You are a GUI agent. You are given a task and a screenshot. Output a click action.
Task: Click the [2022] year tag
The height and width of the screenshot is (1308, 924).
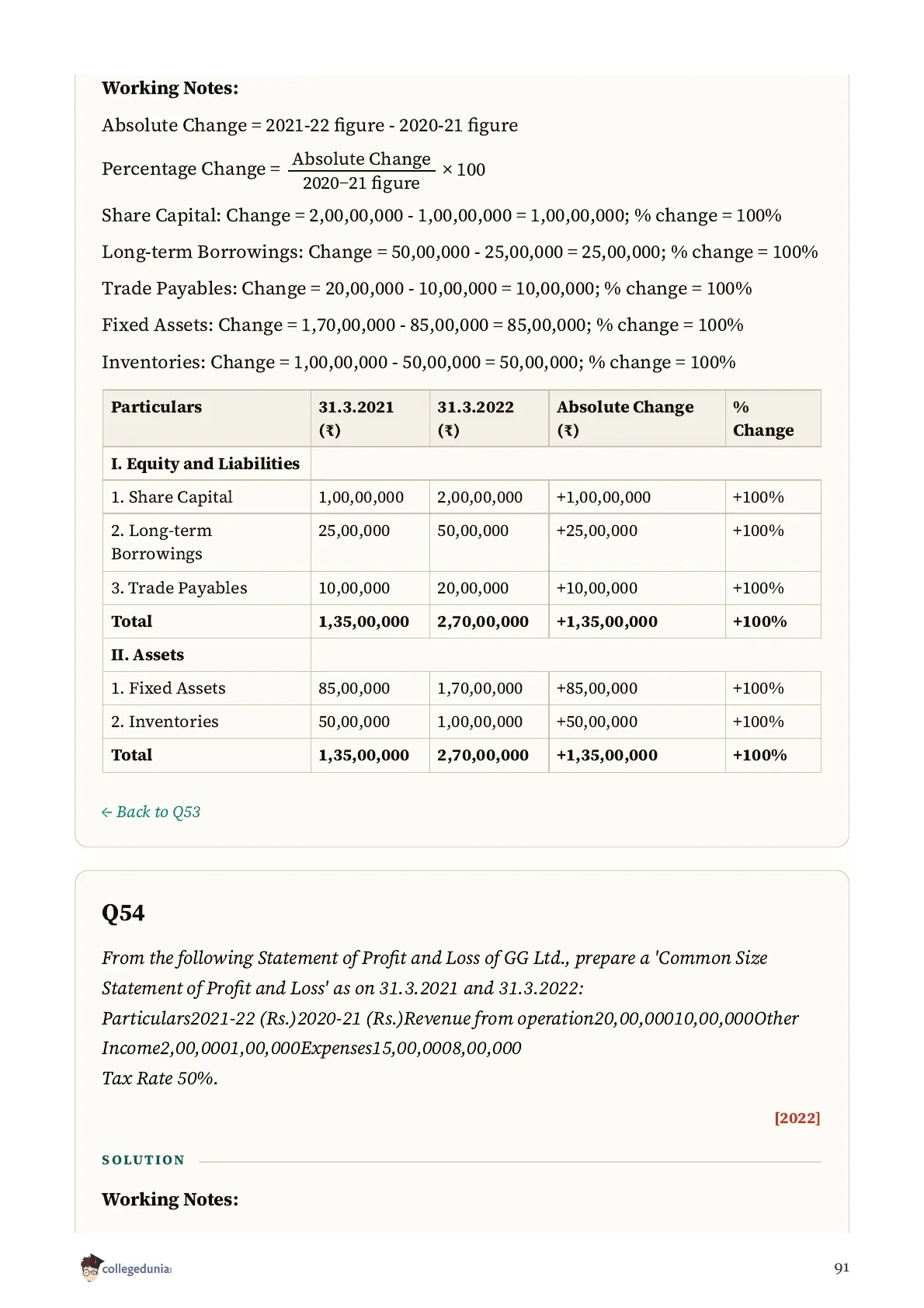point(797,1118)
